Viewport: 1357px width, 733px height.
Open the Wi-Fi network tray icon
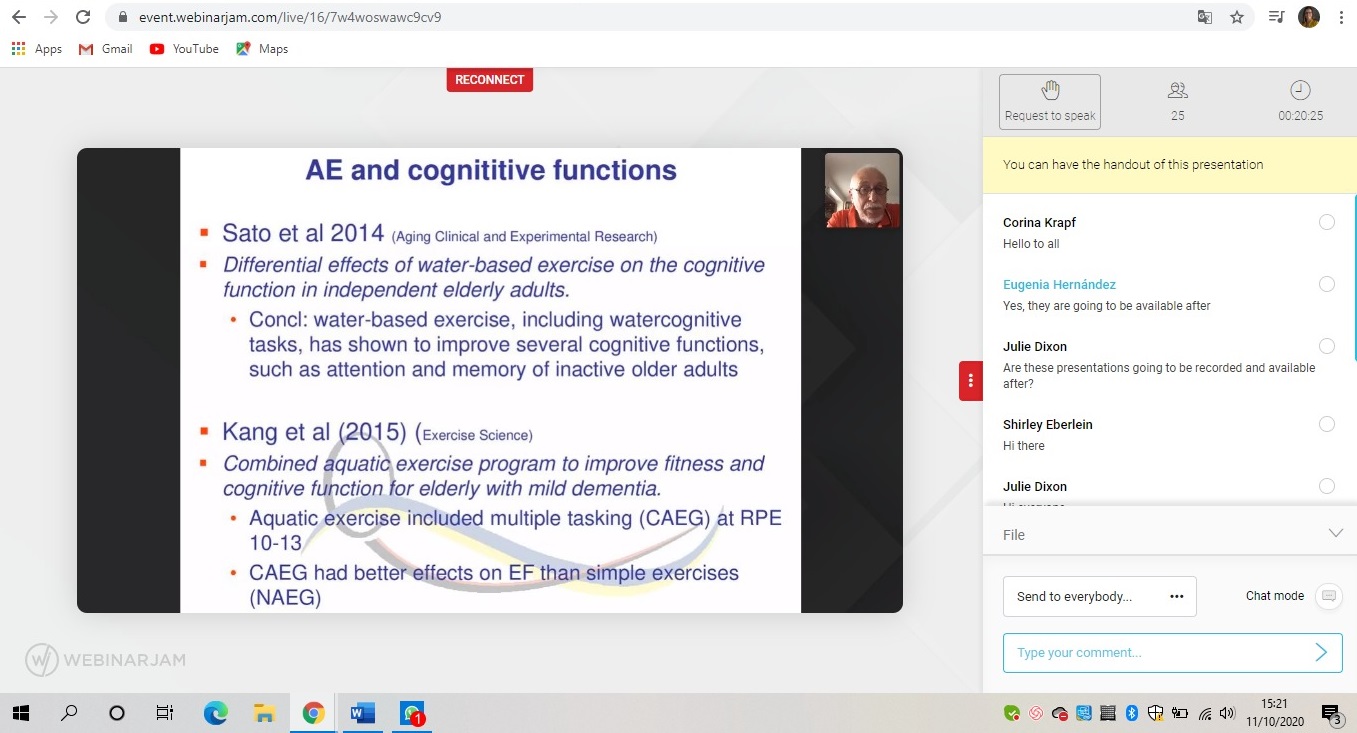click(1205, 713)
